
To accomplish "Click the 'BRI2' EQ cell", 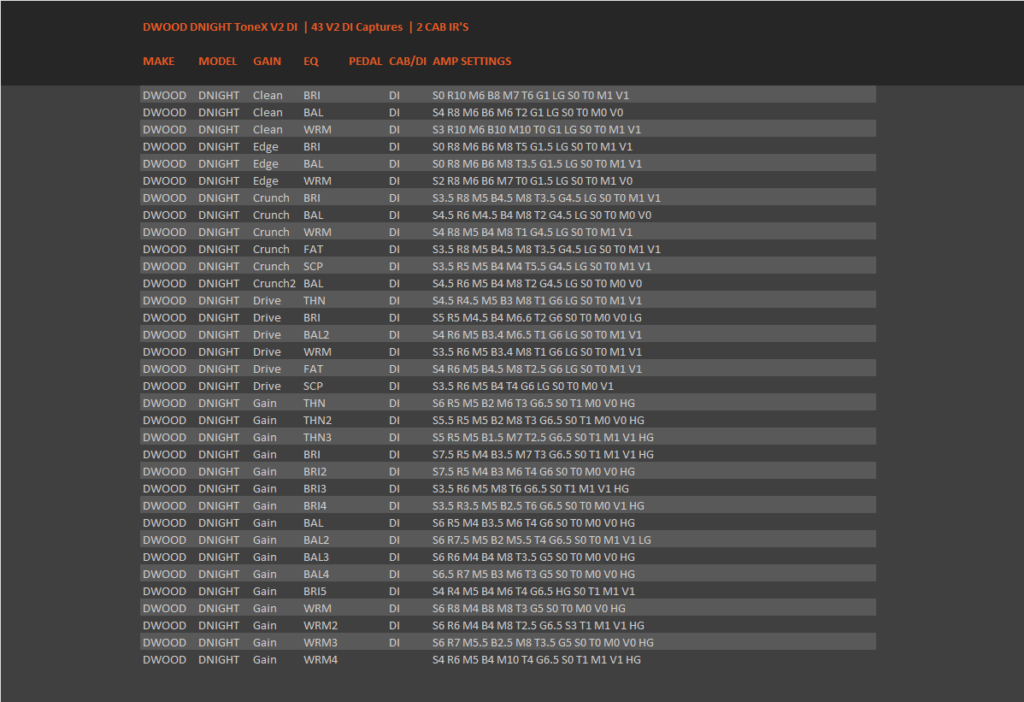I will point(315,471).
